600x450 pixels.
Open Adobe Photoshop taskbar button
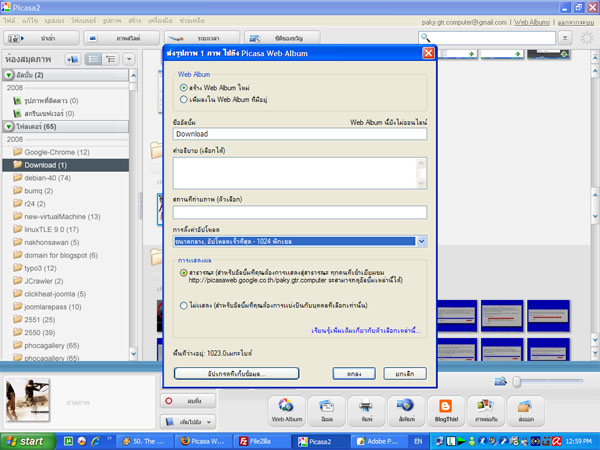[x=377, y=441]
